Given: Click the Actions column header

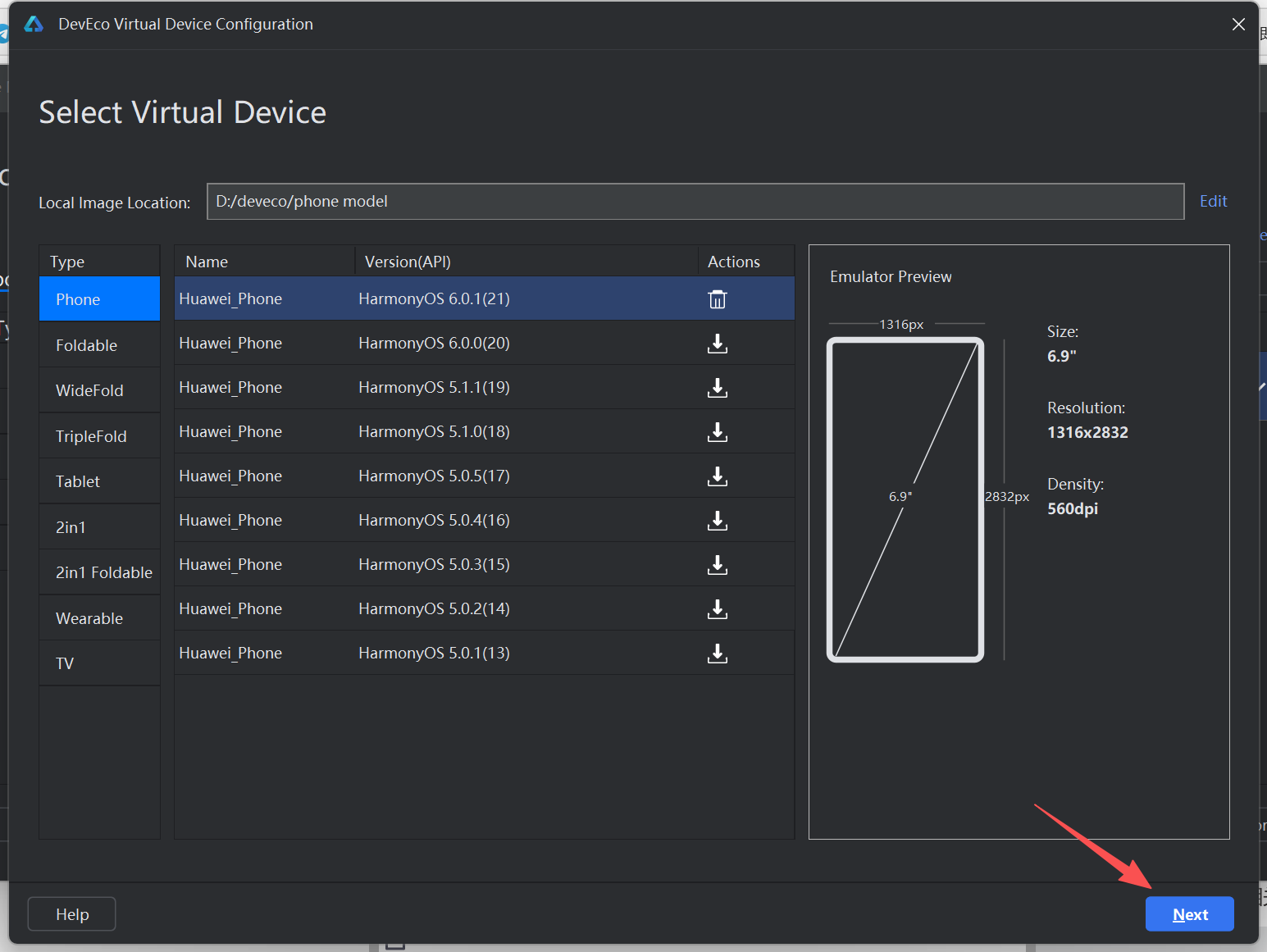Looking at the screenshot, I should click(745, 262).
